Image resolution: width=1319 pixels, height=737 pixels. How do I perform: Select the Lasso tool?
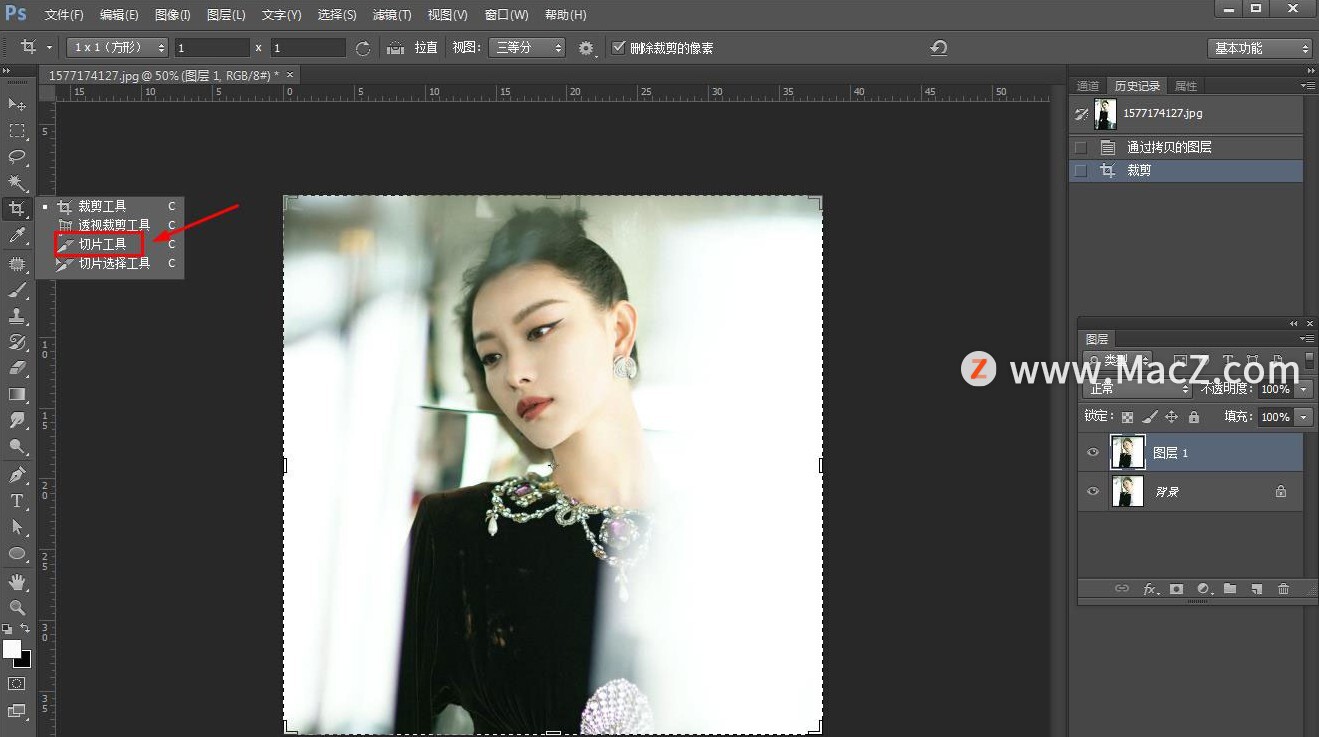click(x=17, y=157)
